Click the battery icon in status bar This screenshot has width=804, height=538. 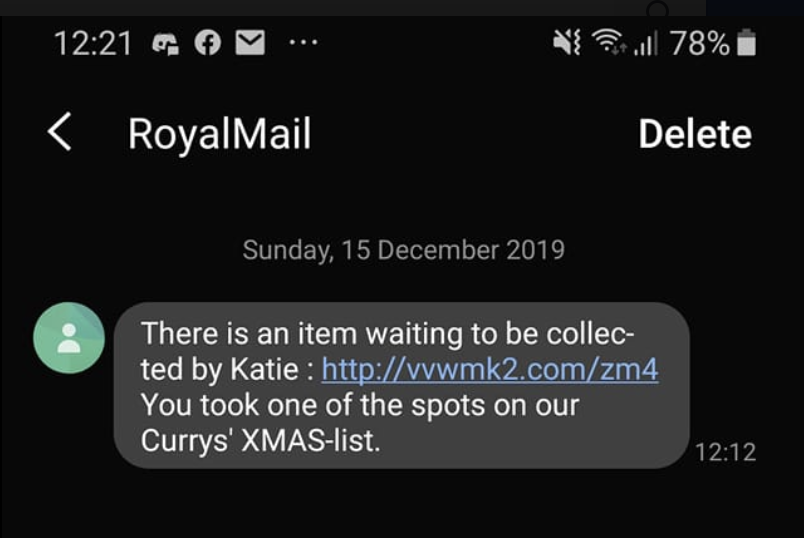point(746,43)
